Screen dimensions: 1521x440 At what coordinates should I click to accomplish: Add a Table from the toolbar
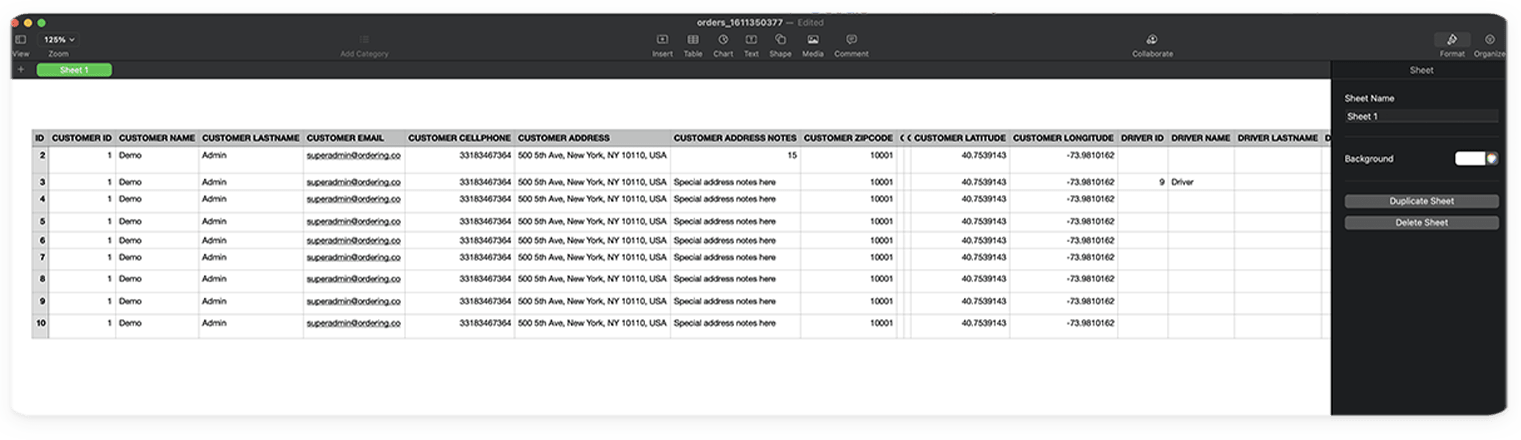[692, 39]
